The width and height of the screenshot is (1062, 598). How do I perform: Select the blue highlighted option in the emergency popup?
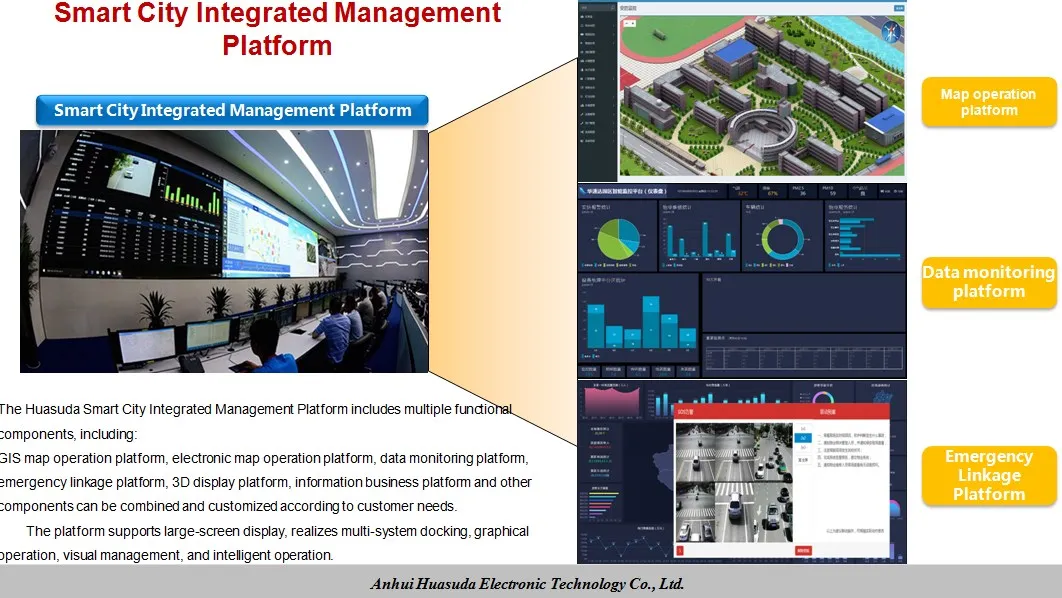803,438
